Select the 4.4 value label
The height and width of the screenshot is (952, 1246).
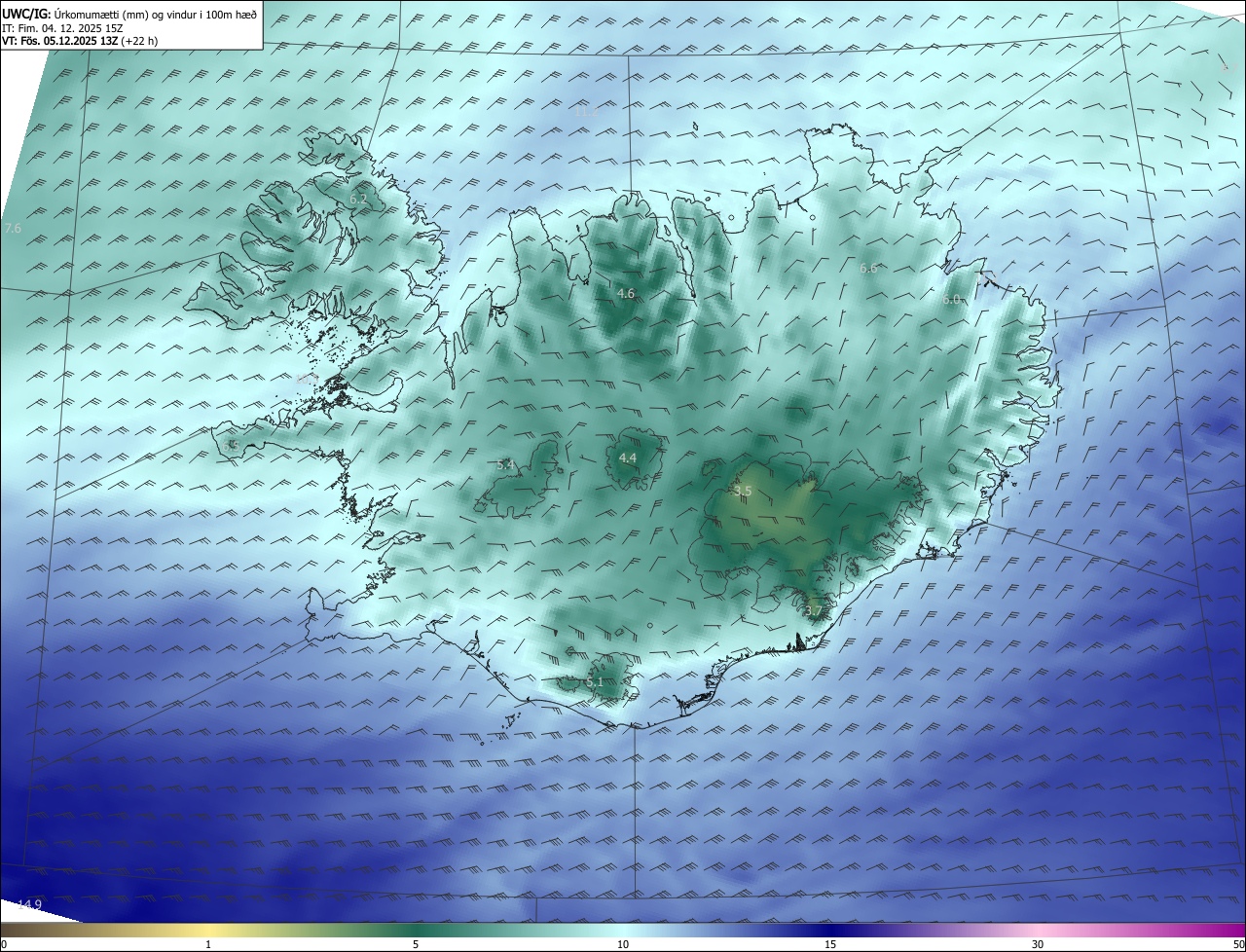coord(628,458)
